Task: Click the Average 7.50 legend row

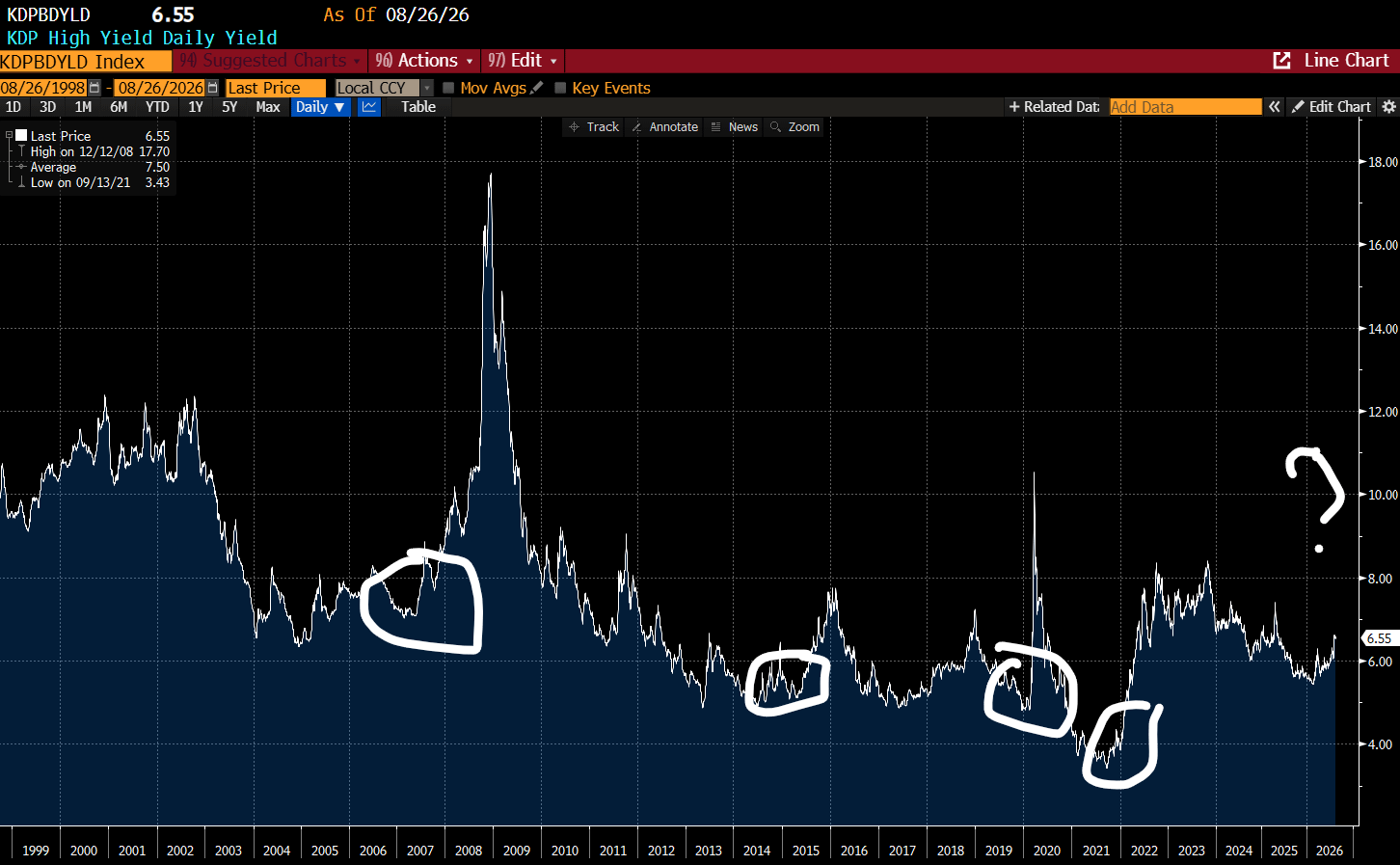Action: (93, 167)
